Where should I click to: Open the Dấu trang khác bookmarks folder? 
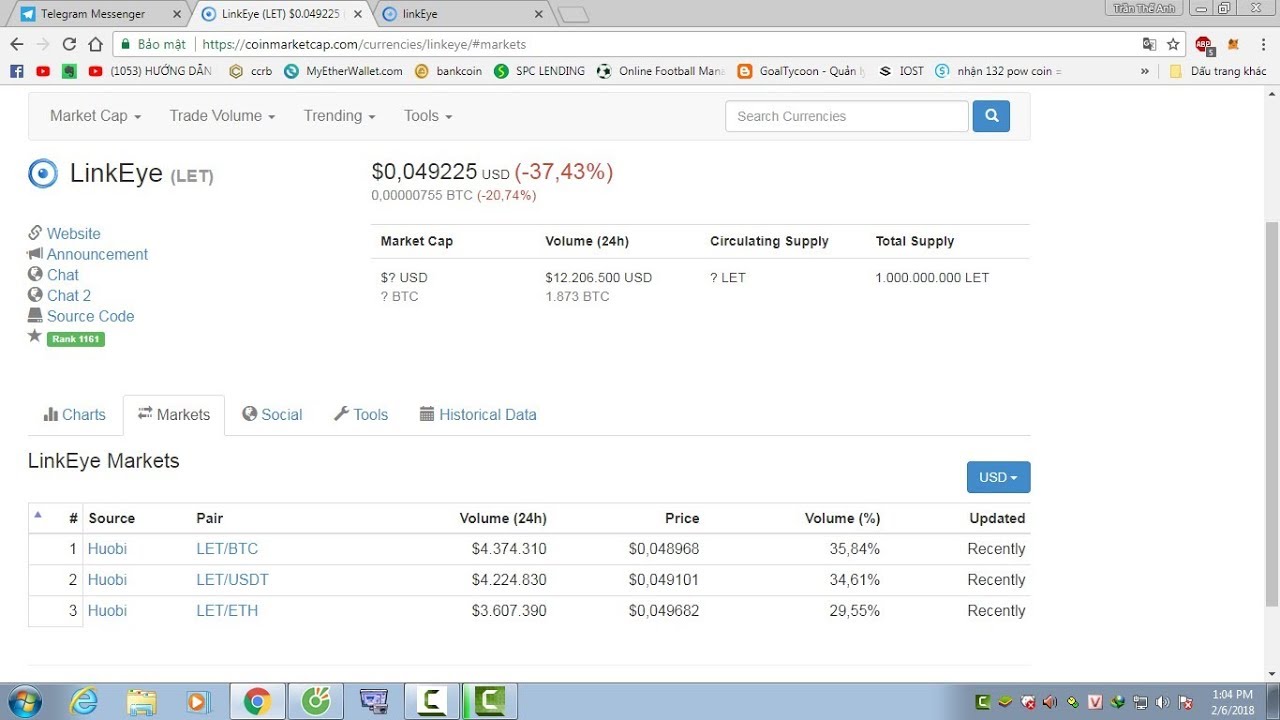[1217, 71]
